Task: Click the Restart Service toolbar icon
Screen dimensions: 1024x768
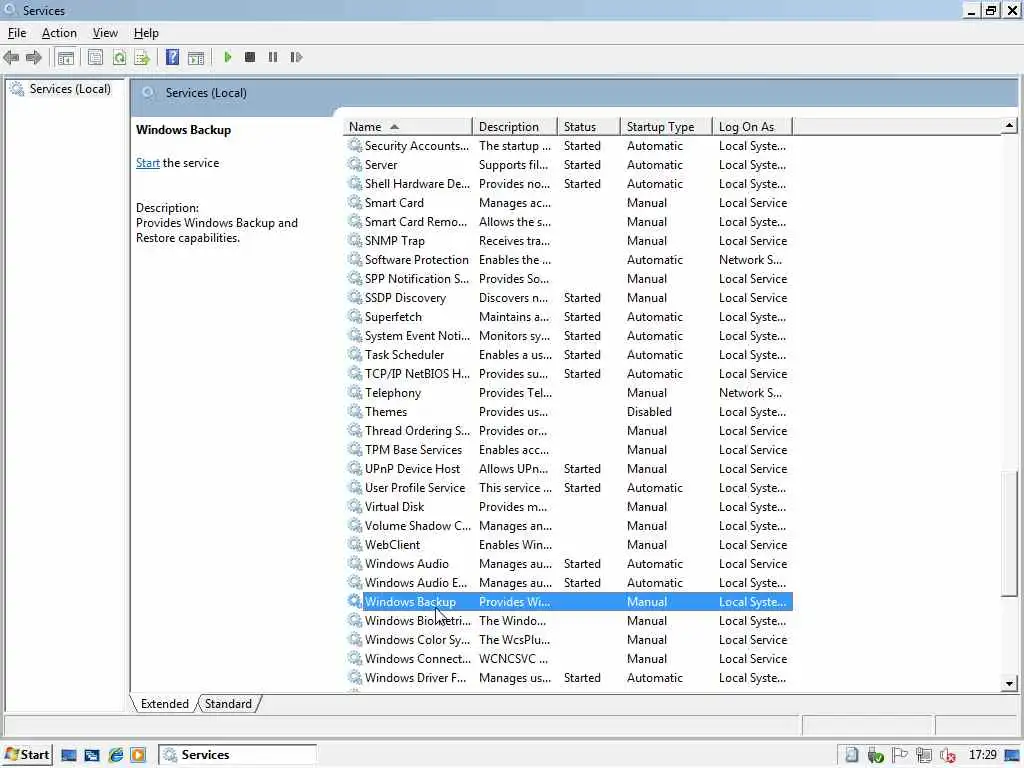Action: 296,57
